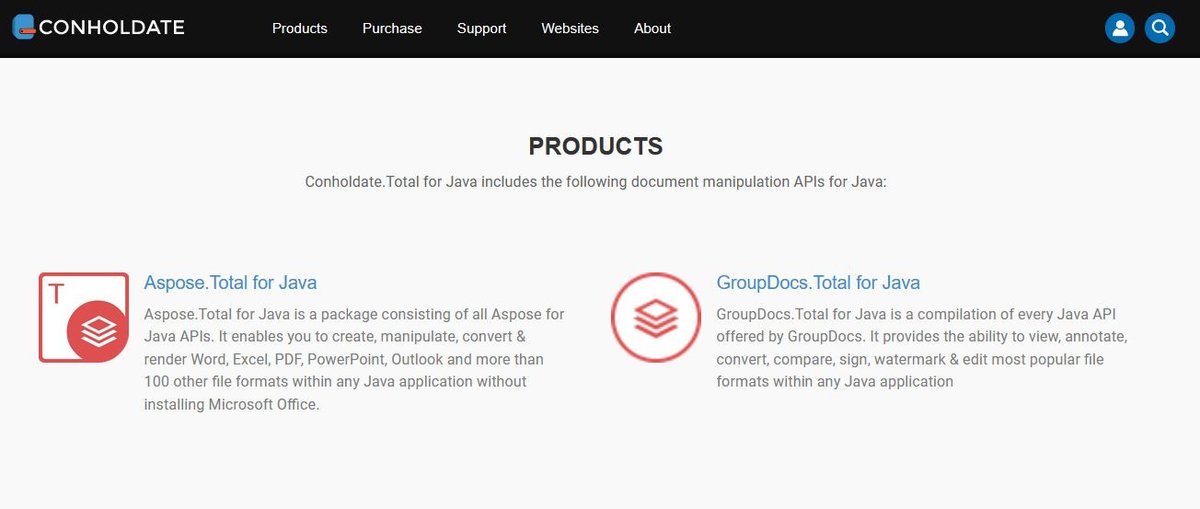Open the About menu

pyautogui.click(x=652, y=28)
